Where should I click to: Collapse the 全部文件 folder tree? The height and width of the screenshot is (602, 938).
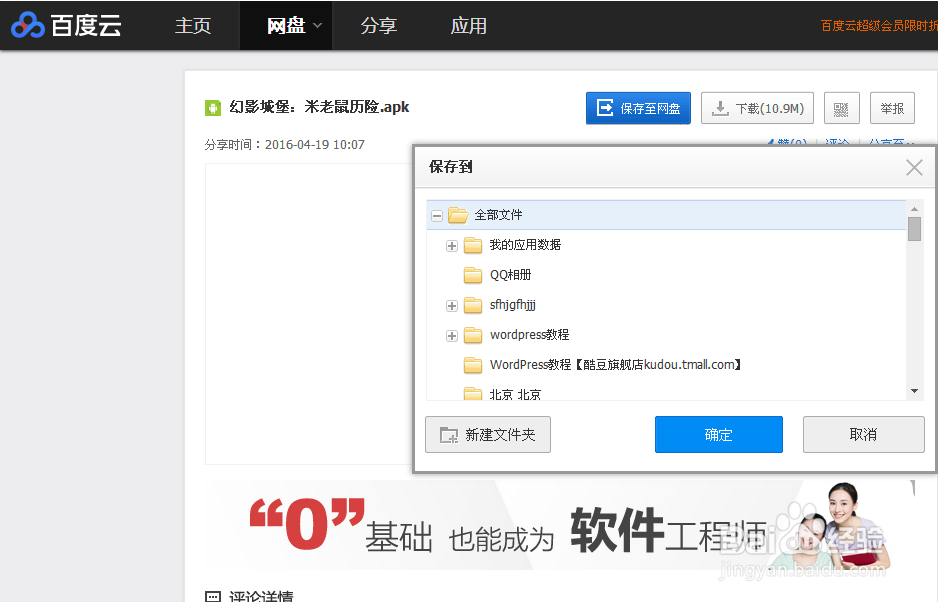pos(437,214)
